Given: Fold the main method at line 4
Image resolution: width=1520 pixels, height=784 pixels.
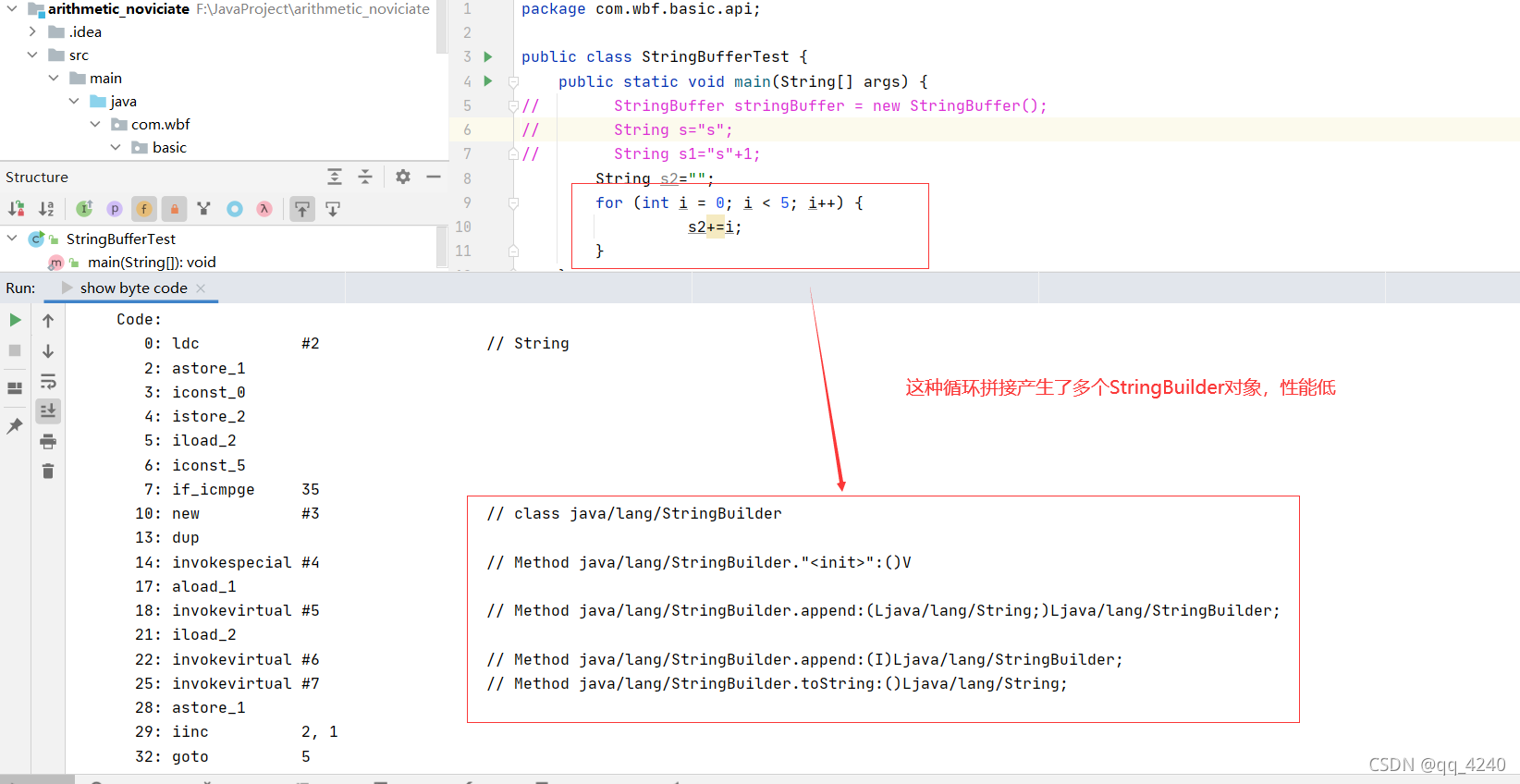Looking at the screenshot, I should click(513, 81).
